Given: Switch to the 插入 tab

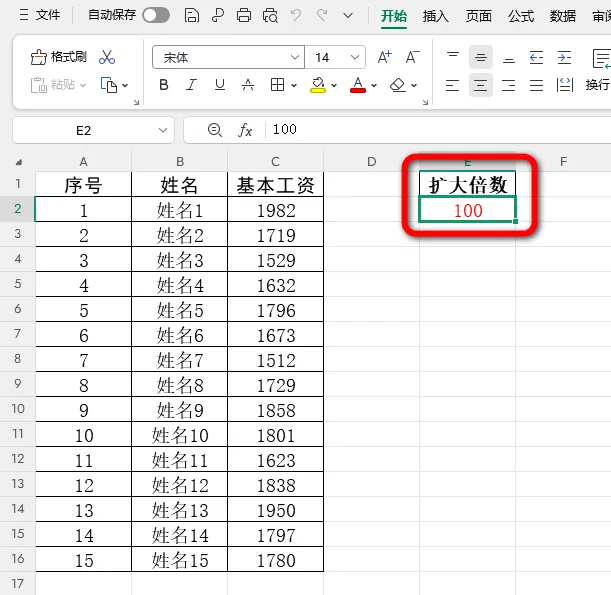Looking at the screenshot, I should tap(436, 16).
